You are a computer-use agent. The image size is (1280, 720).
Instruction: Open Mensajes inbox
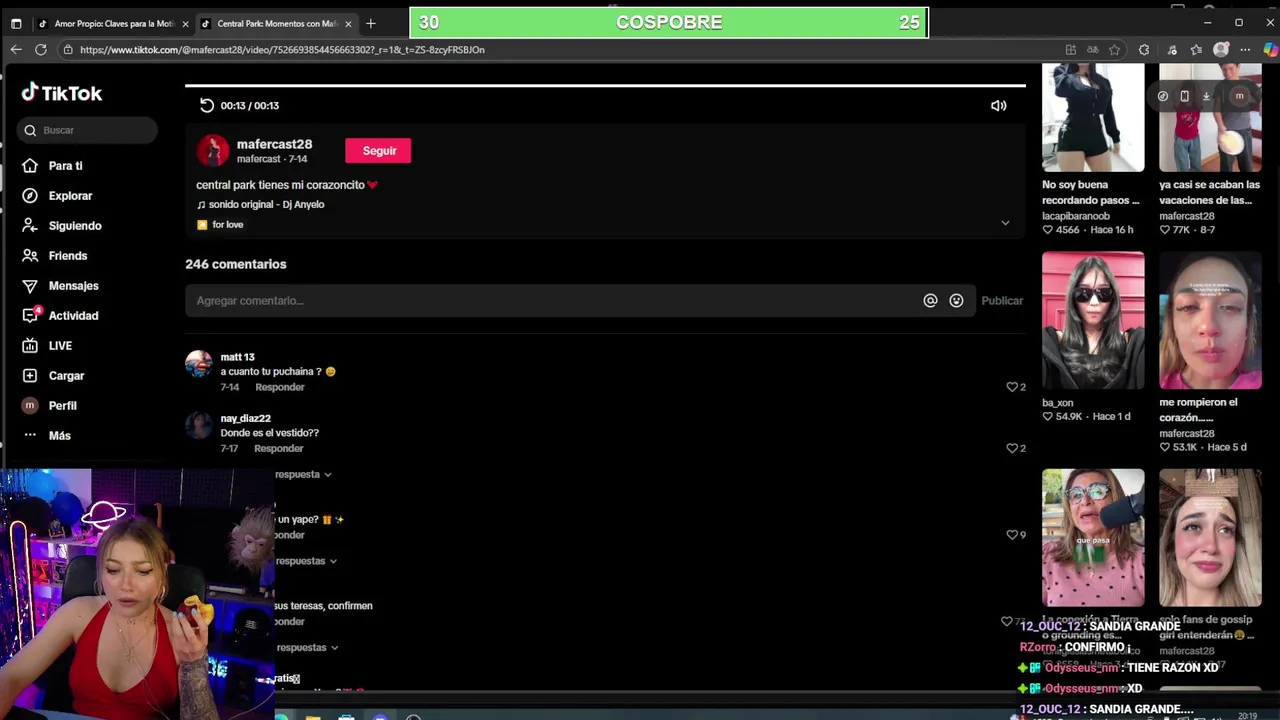click(x=73, y=286)
